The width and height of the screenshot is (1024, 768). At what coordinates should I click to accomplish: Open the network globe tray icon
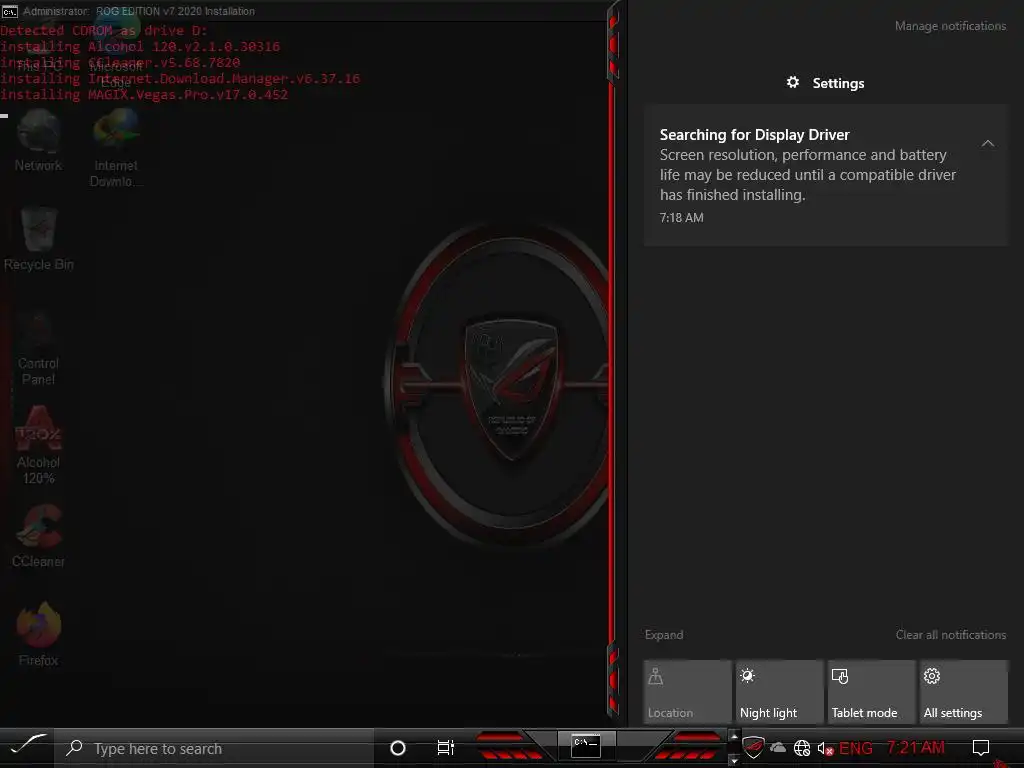pos(802,748)
